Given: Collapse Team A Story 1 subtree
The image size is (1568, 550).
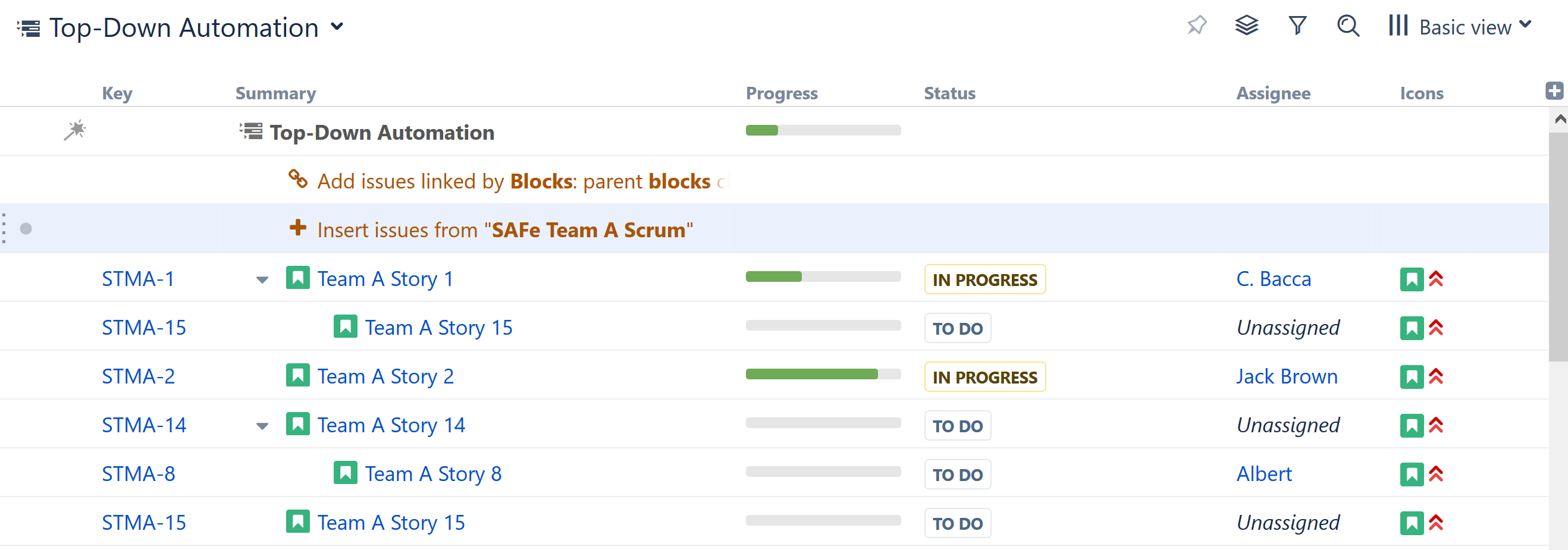Looking at the screenshot, I should [x=261, y=280].
